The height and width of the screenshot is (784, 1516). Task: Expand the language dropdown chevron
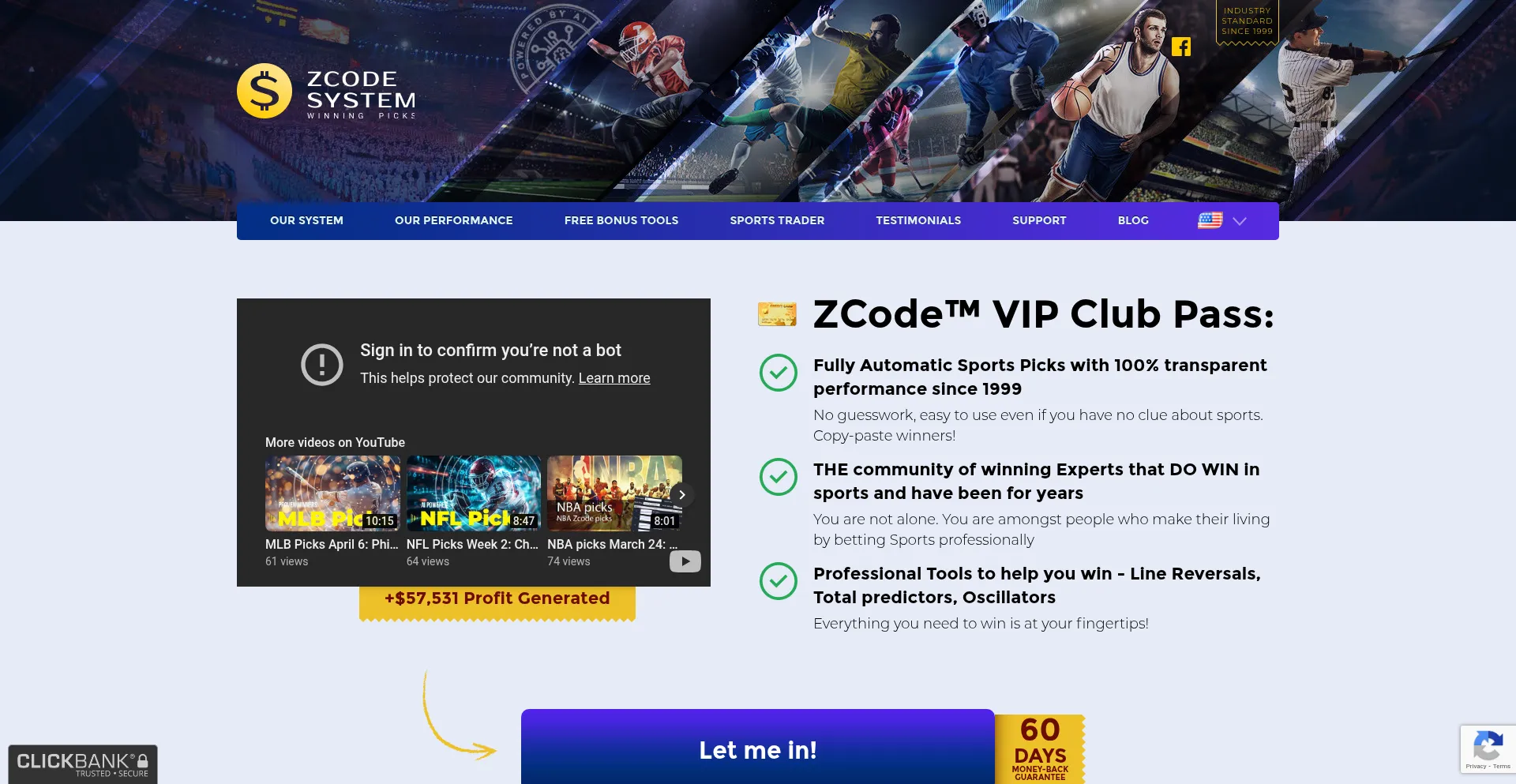1240,221
